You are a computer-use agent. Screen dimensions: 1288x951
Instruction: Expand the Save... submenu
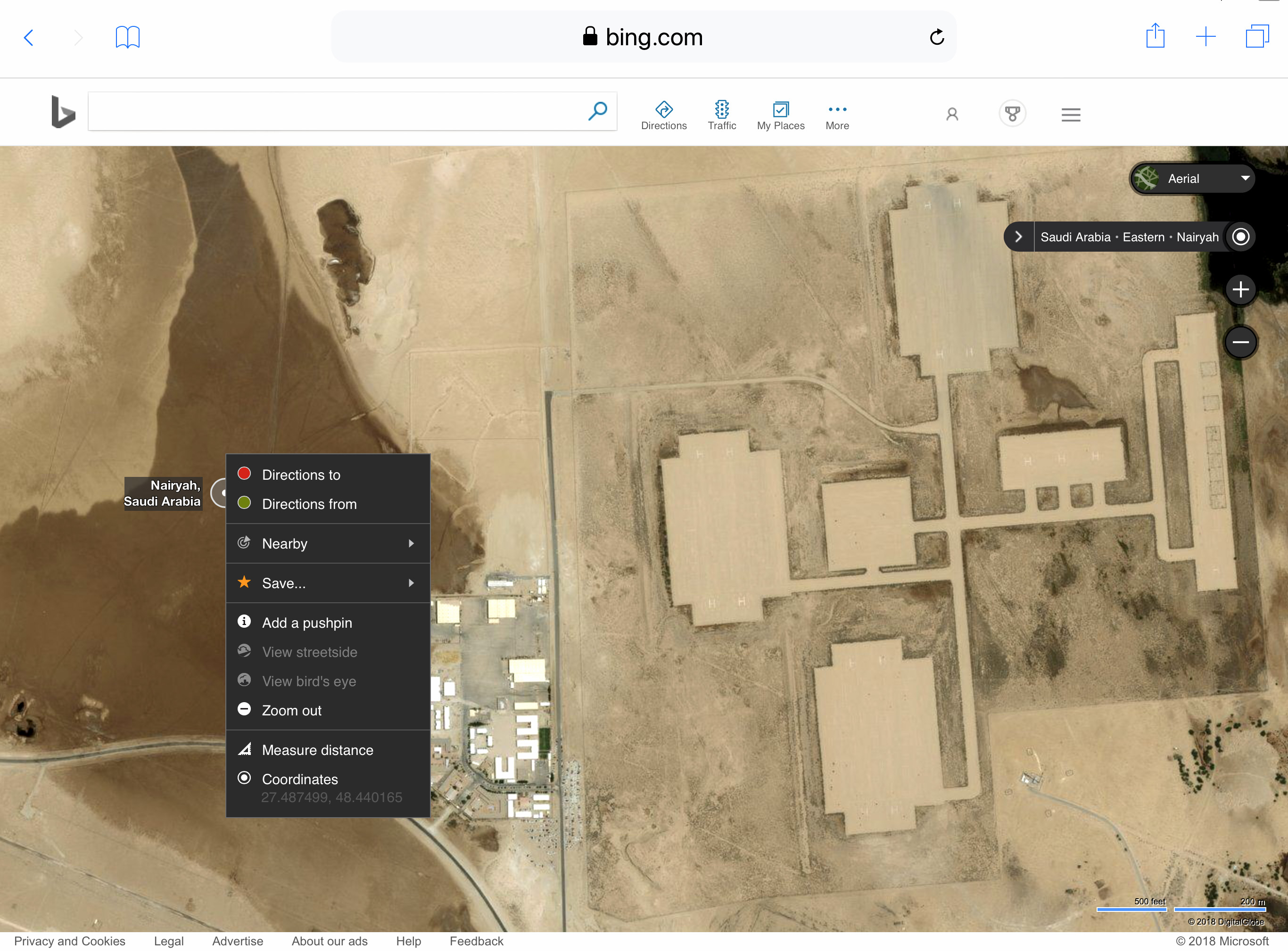[x=328, y=583]
